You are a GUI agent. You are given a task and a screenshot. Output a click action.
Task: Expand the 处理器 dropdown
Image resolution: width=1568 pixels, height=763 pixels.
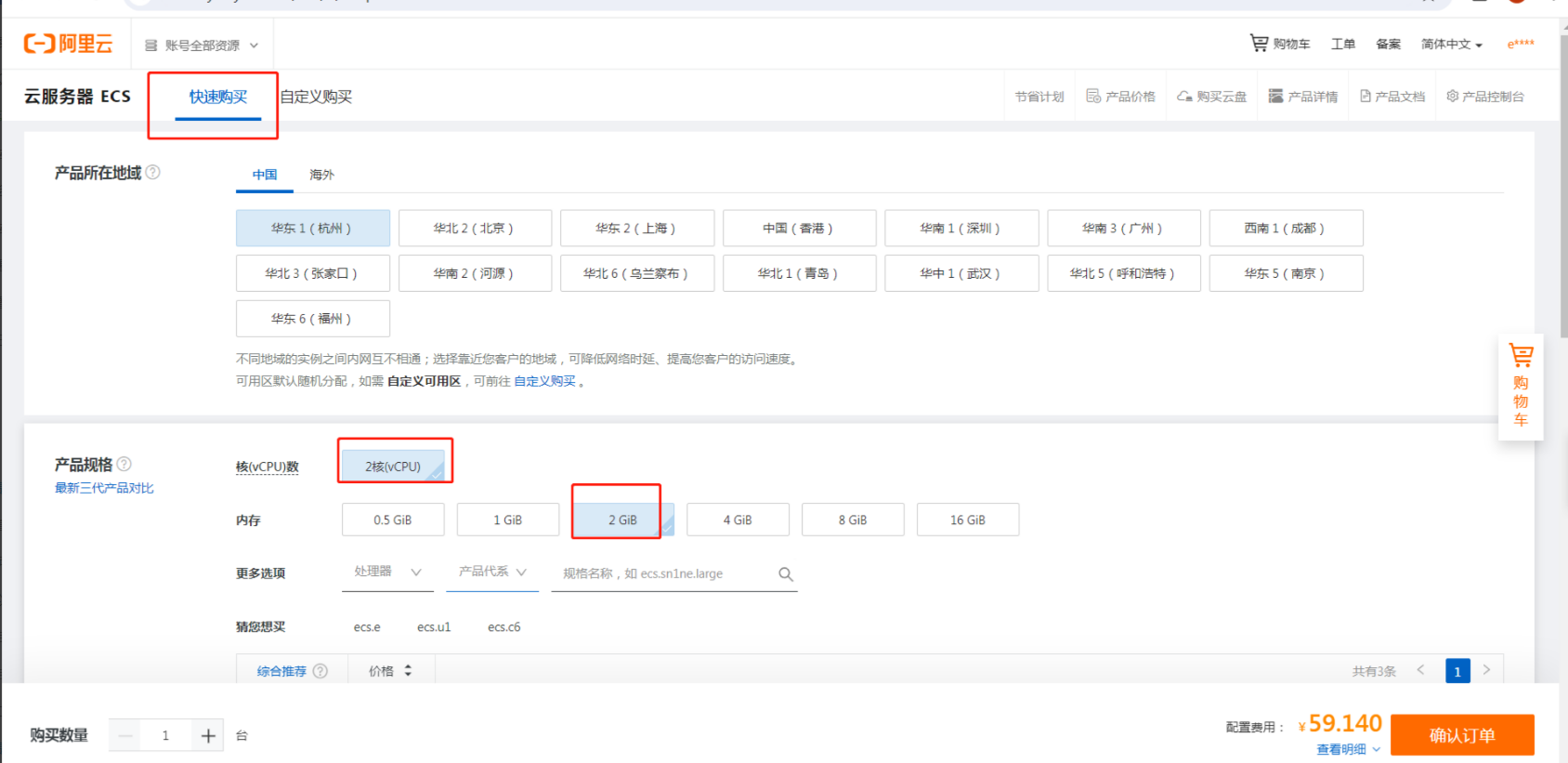pos(388,572)
